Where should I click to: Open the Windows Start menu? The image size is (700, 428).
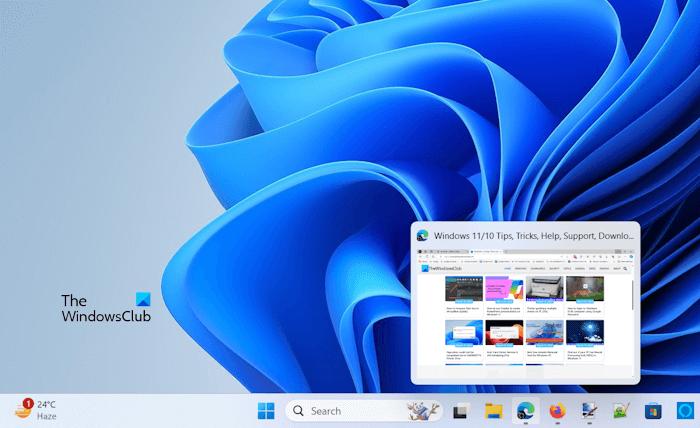click(x=266, y=410)
